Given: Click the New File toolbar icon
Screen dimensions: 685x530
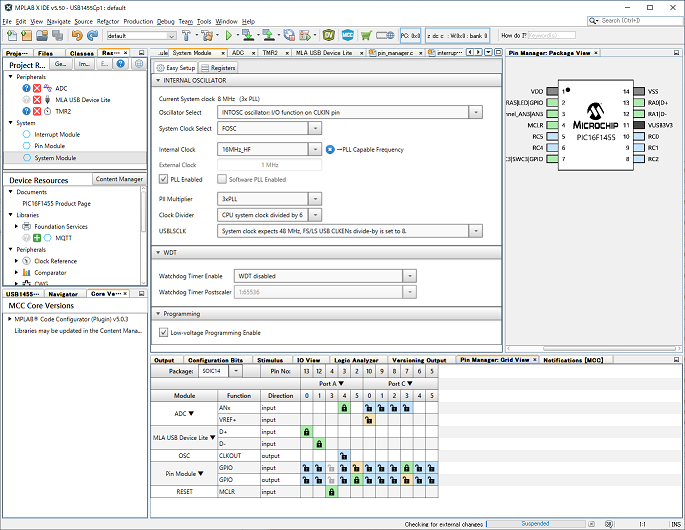Looking at the screenshot, I should click(x=12, y=35).
